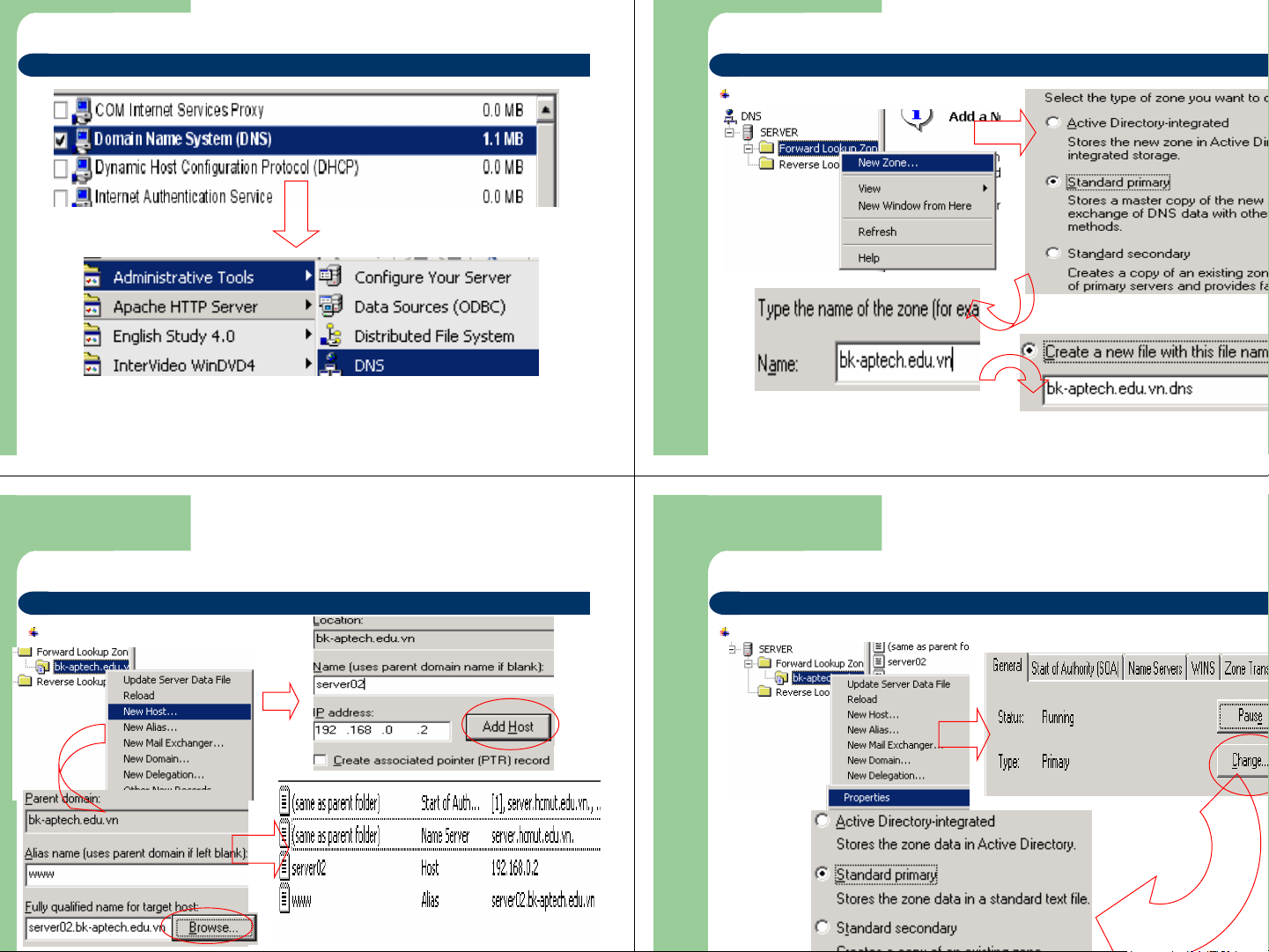The image size is (1269, 952).
Task: Click the Browse... button
Action: 212,927
